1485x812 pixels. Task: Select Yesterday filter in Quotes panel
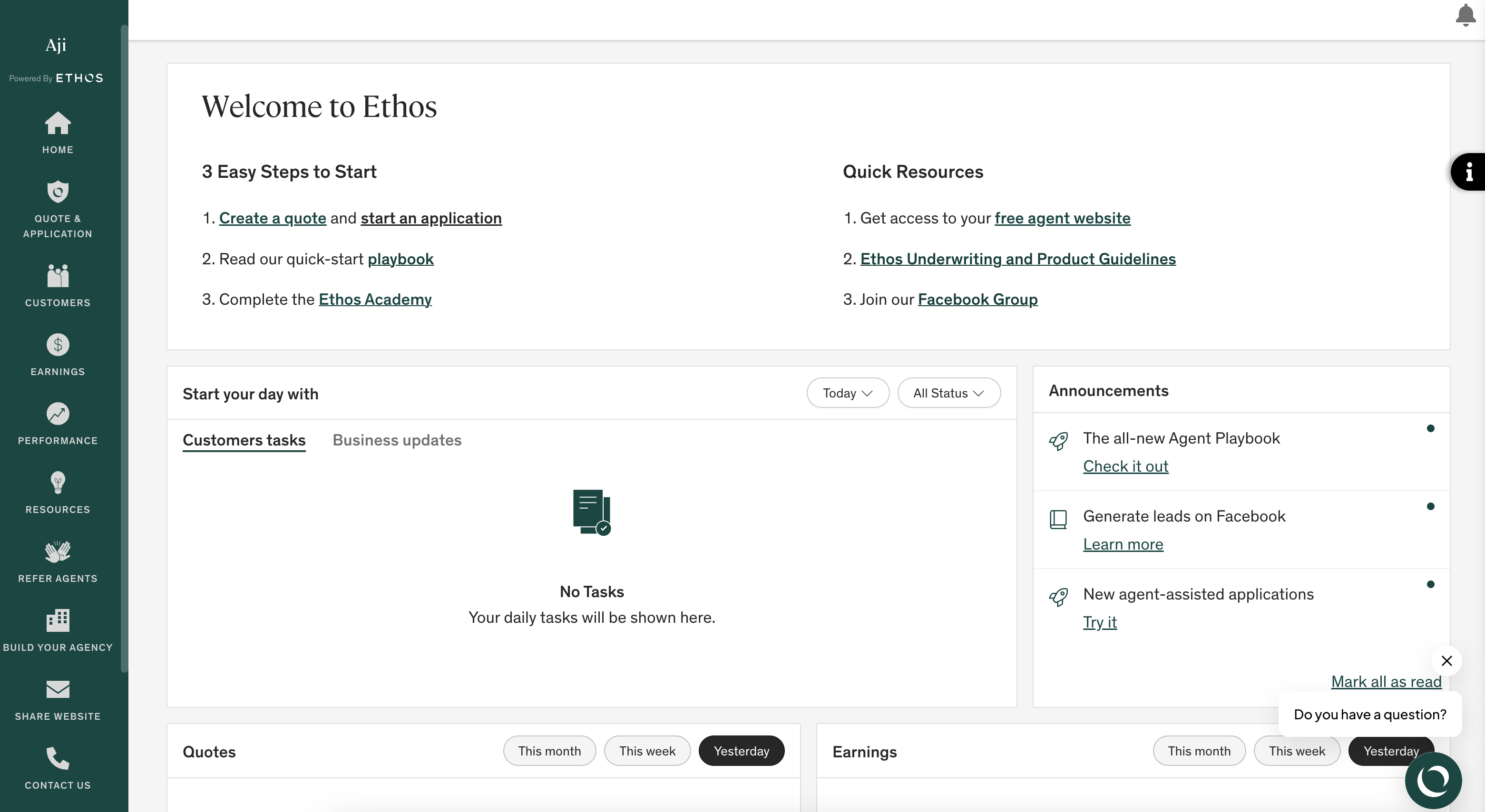point(742,750)
